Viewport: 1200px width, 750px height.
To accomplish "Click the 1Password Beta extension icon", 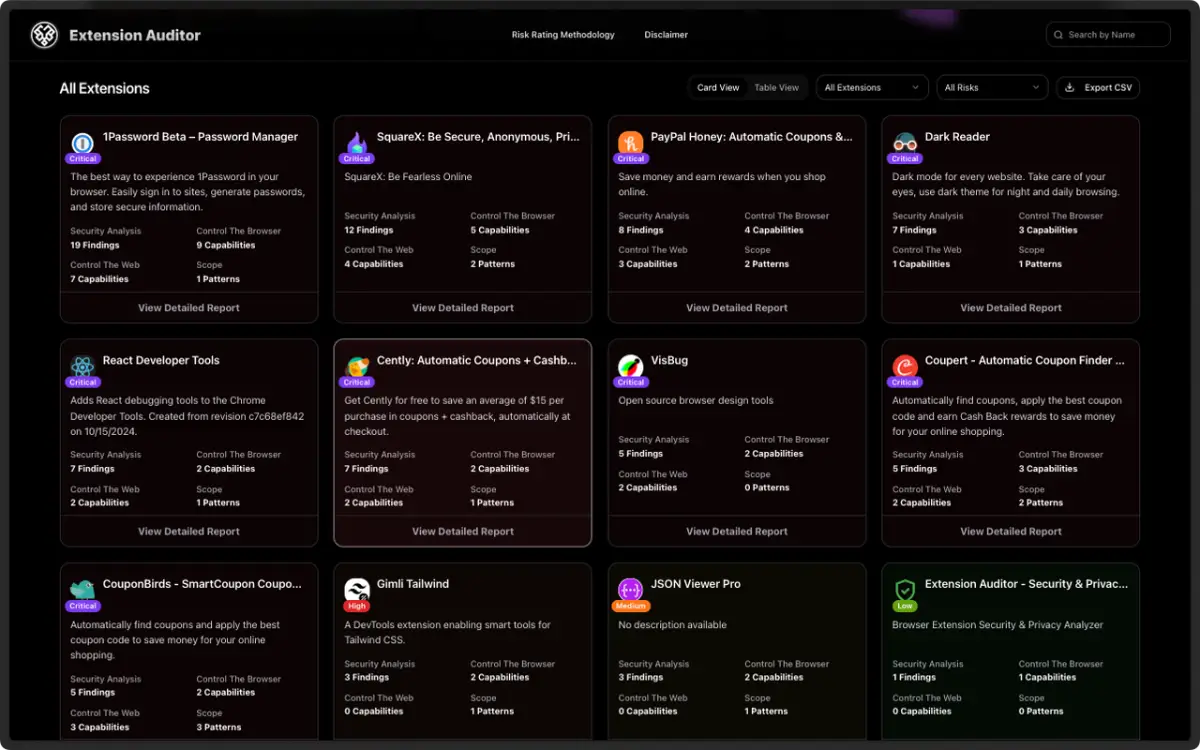I will [x=83, y=142].
